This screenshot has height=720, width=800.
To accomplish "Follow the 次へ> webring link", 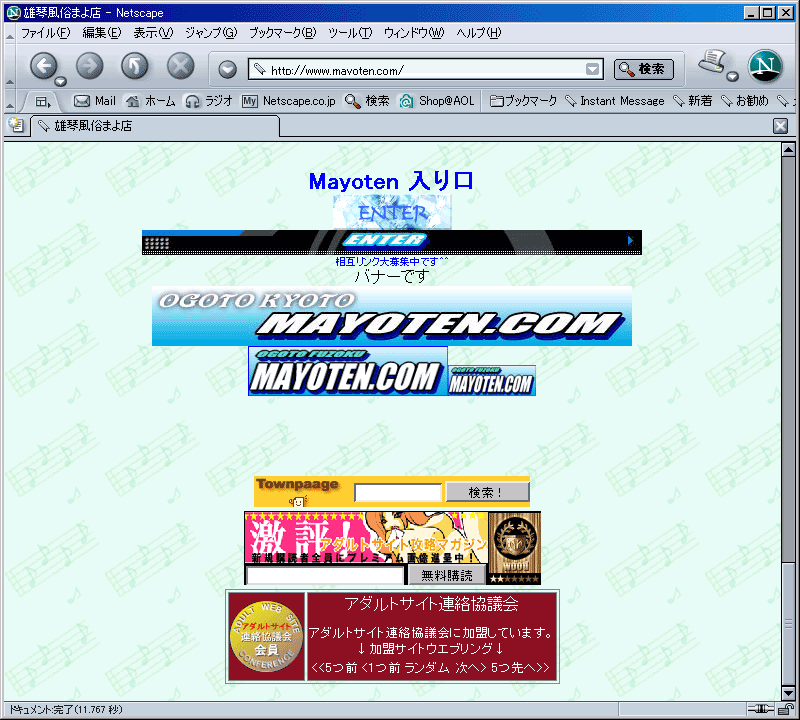I will [470, 667].
